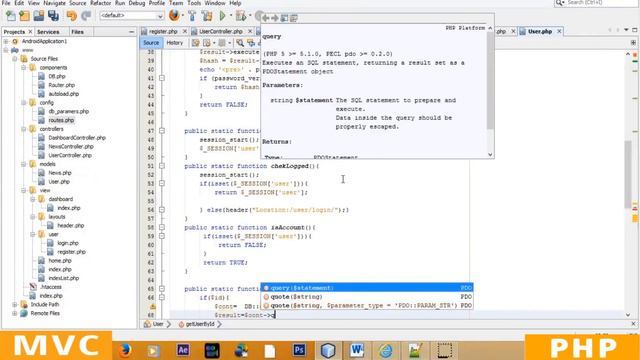This screenshot has height=360, width=640.
Task: Click the editor vertical scrollbar thumb
Action: 628,175
